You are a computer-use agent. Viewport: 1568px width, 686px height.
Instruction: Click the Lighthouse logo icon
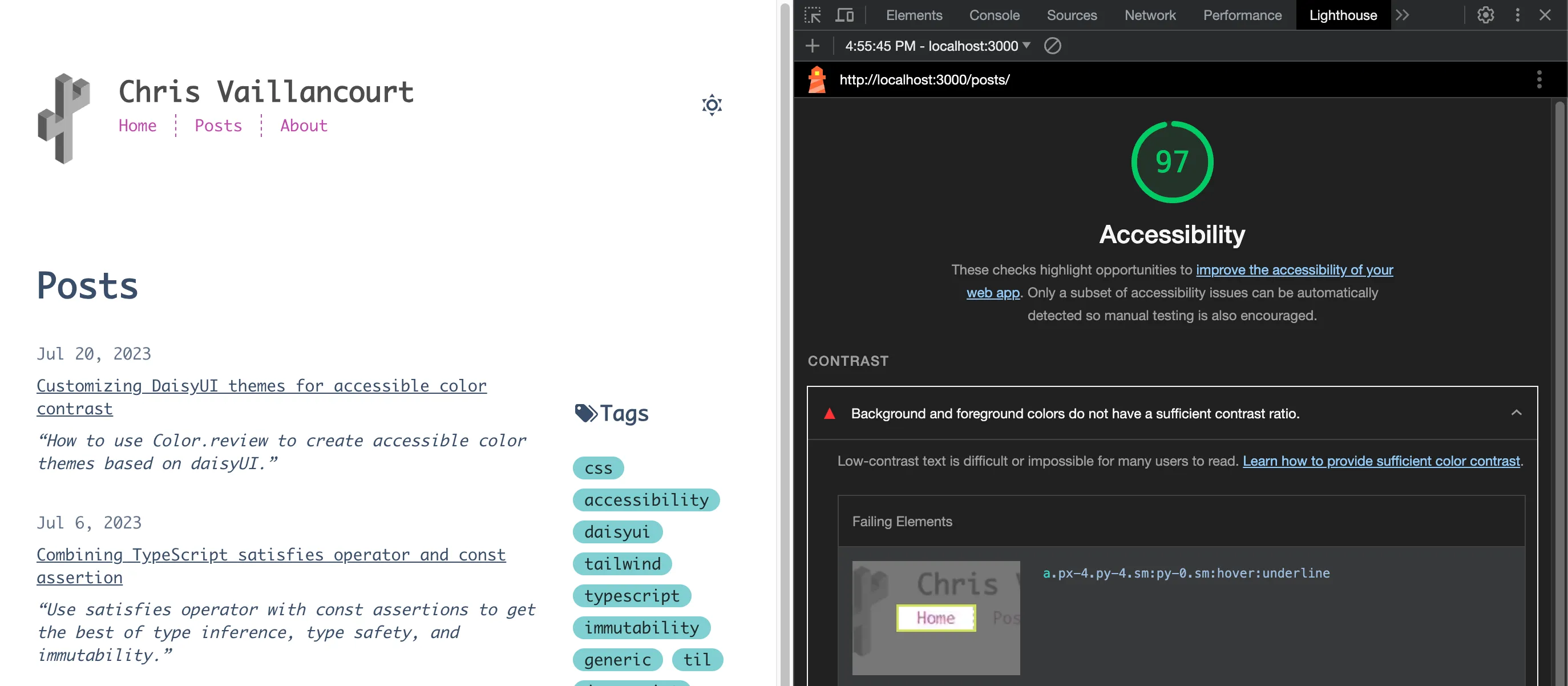(x=817, y=80)
